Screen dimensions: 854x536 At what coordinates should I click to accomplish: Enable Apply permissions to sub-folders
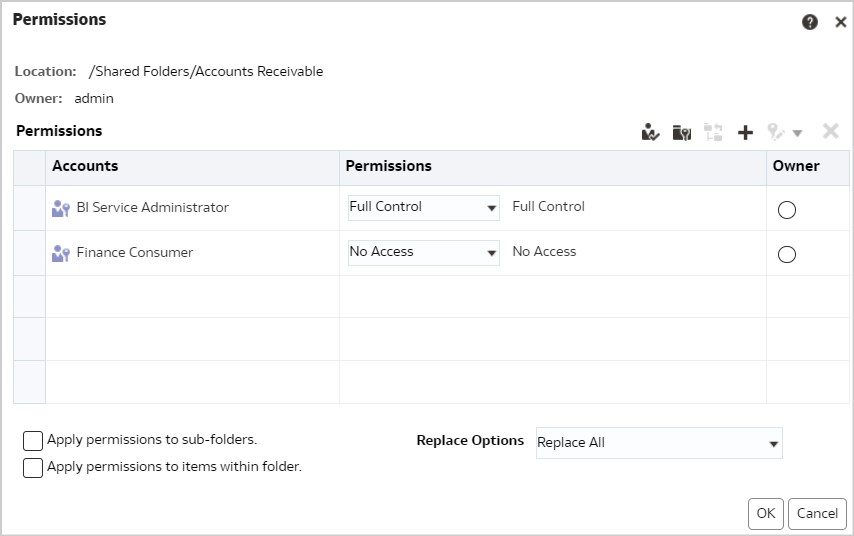(x=33, y=441)
